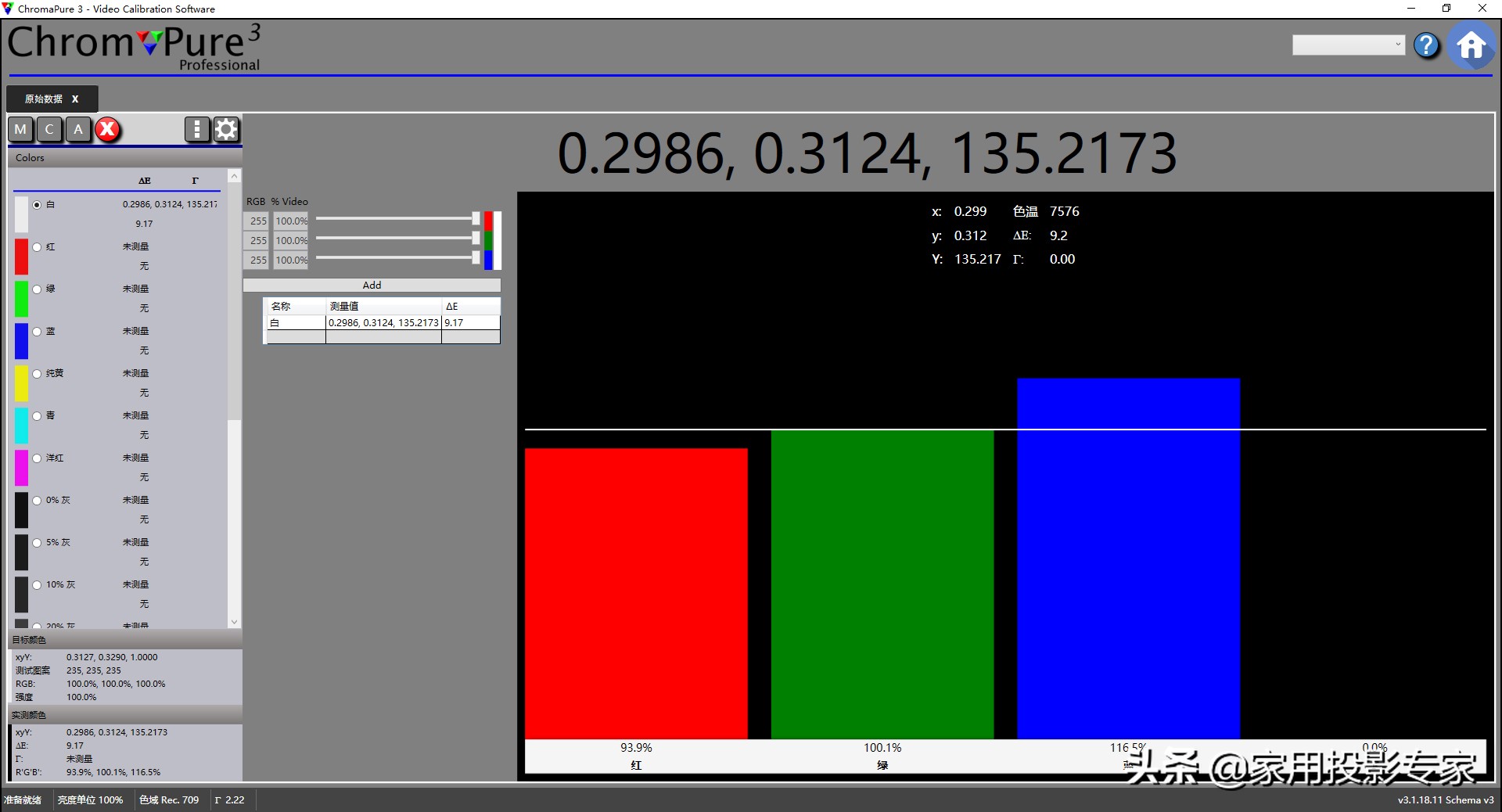The image size is (1502, 812).
Task: Click the ΔE column header in table
Action: coord(471,307)
